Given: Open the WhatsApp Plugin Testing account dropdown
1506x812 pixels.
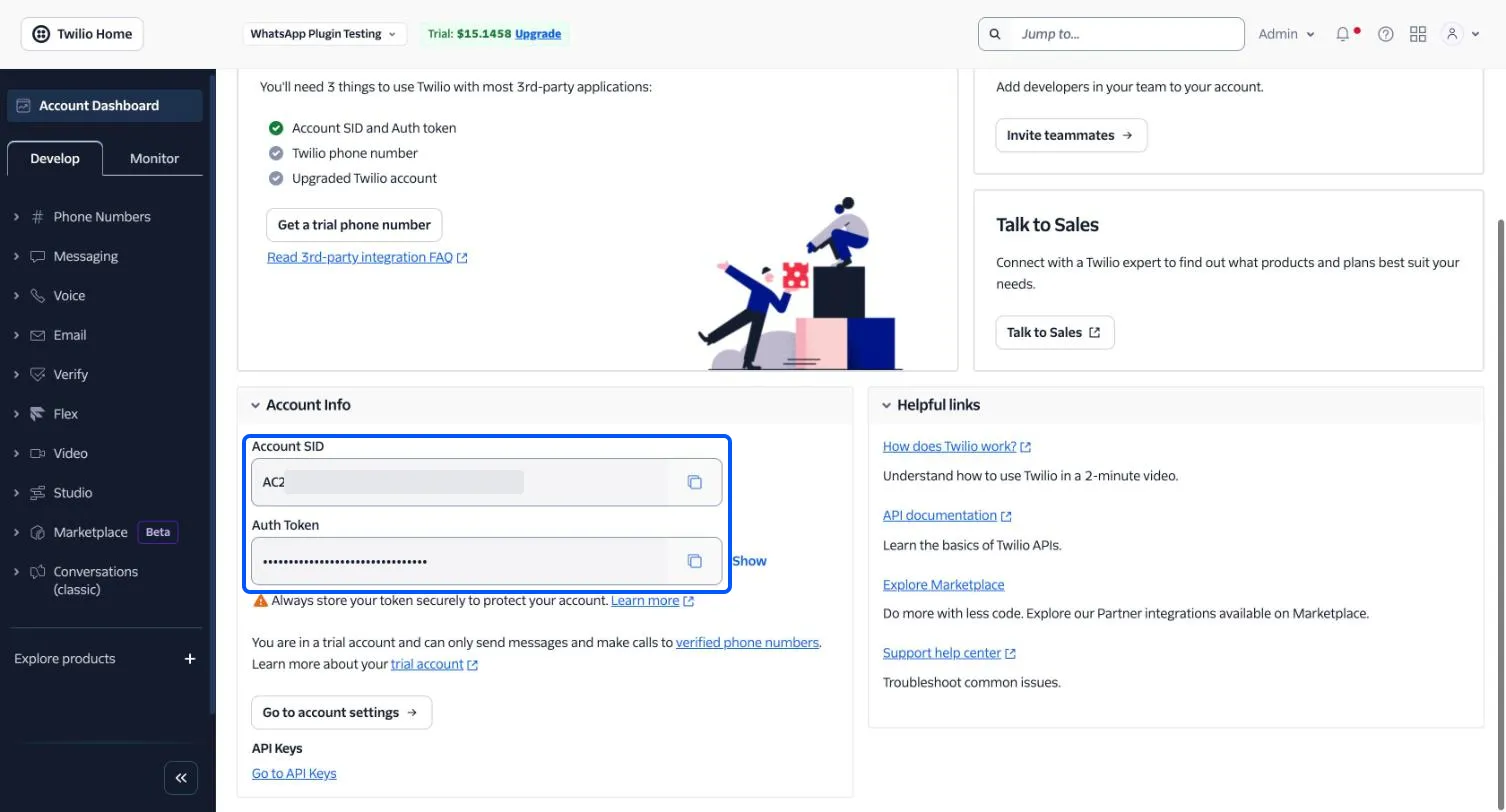Looking at the screenshot, I should [x=324, y=34].
